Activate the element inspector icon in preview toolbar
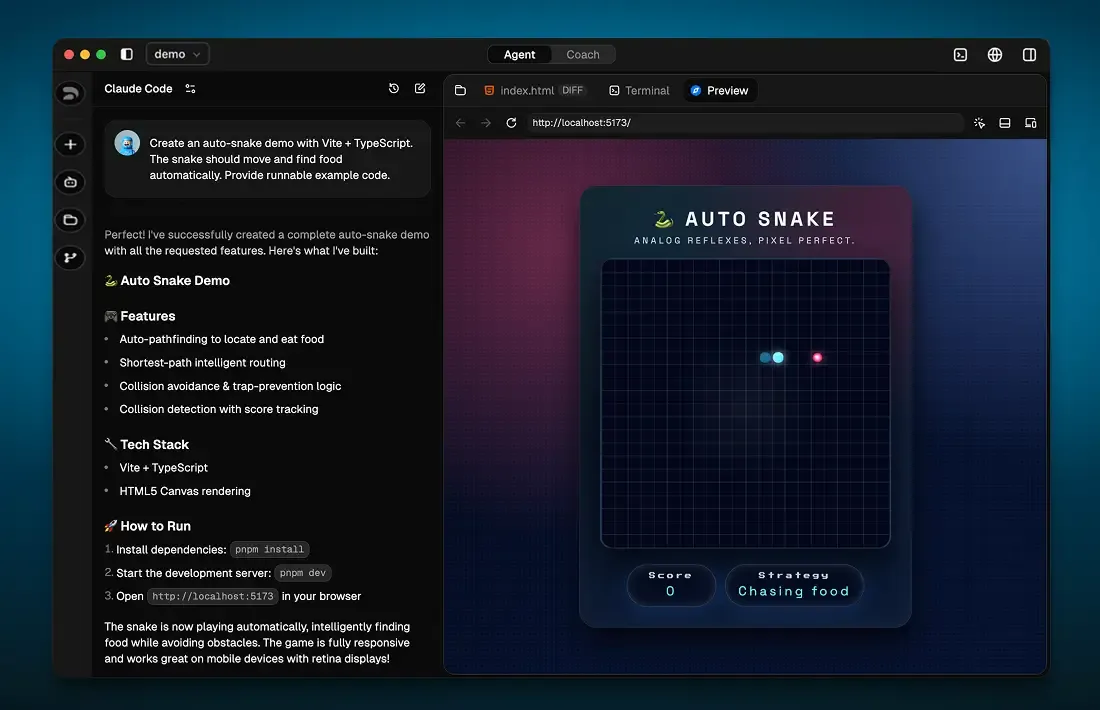Image resolution: width=1100 pixels, height=710 pixels. pos(979,122)
